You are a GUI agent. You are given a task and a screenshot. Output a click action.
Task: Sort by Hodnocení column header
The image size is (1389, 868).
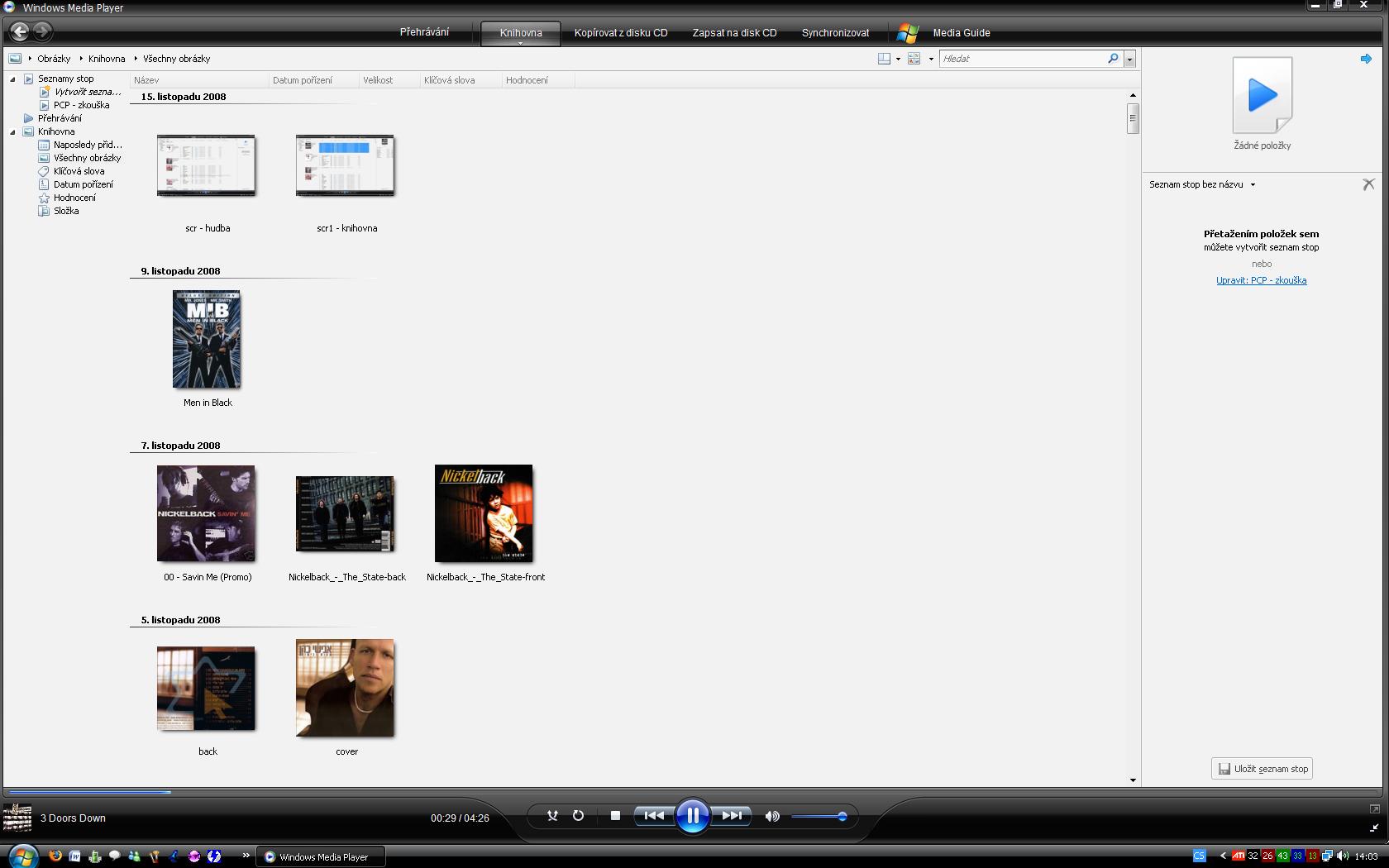coord(537,80)
